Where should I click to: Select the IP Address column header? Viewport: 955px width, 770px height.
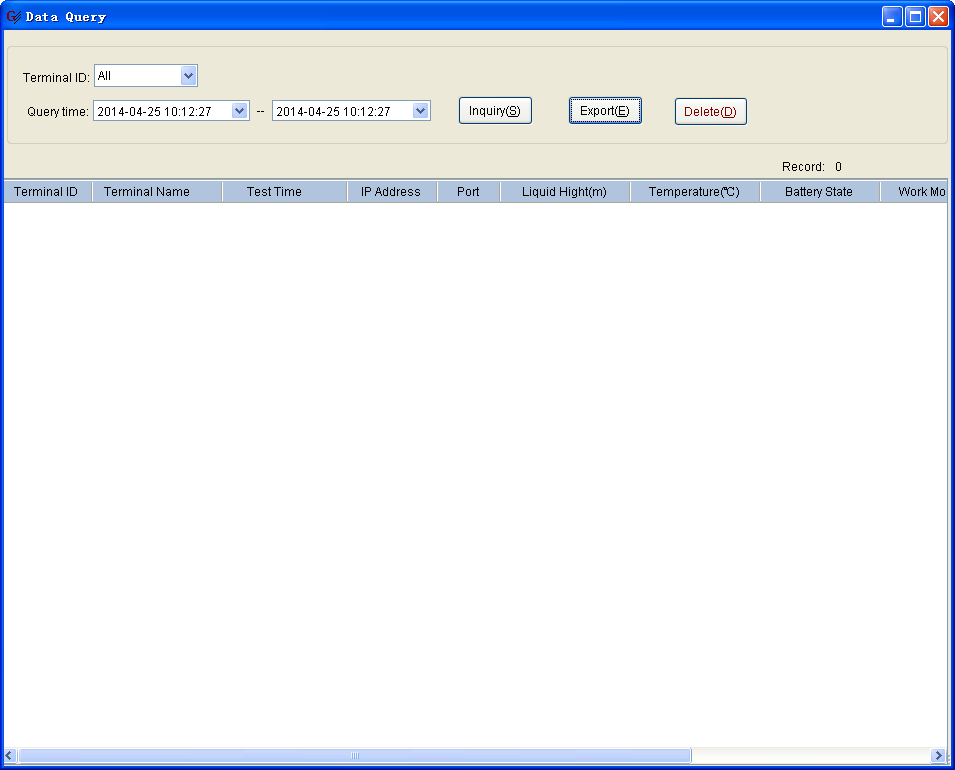[x=391, y=192]
